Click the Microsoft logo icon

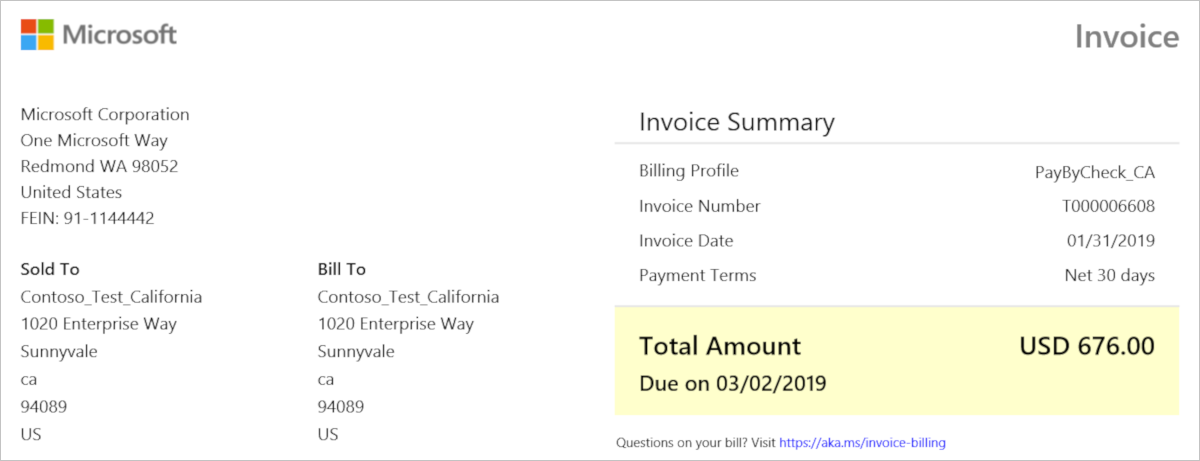[x=38, y=35]
